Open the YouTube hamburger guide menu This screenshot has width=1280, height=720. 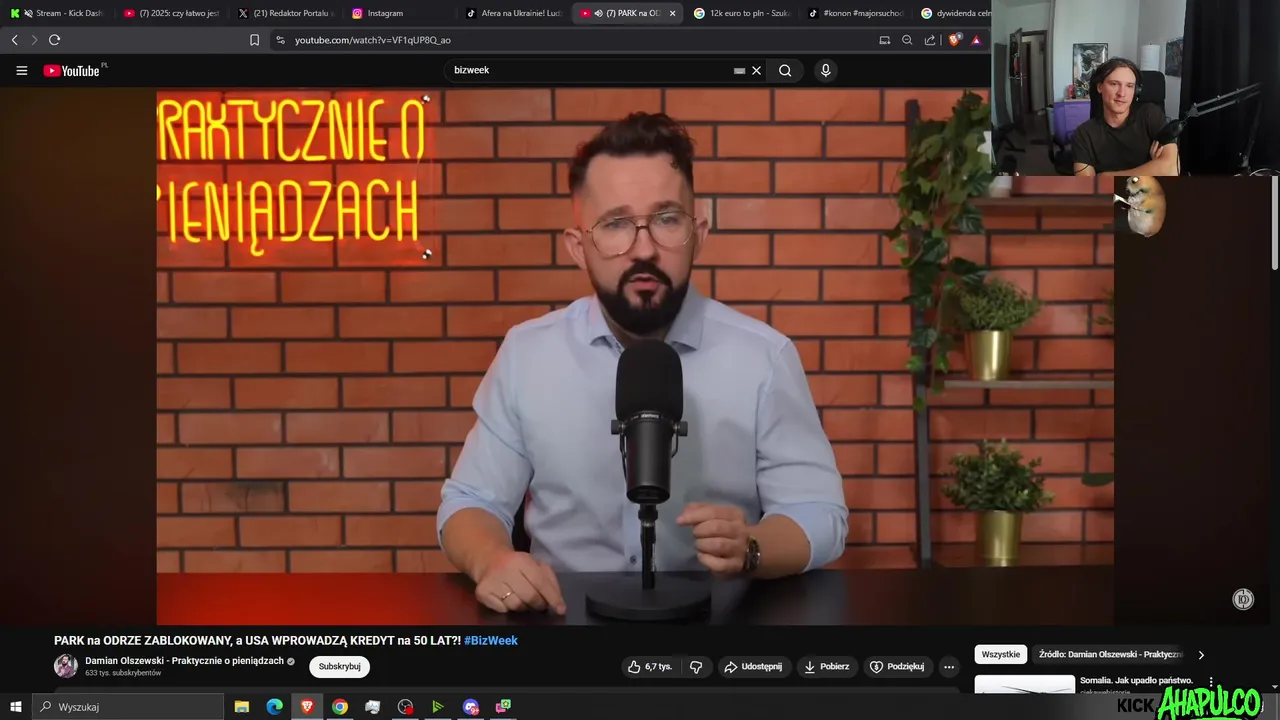coord(22,70)
